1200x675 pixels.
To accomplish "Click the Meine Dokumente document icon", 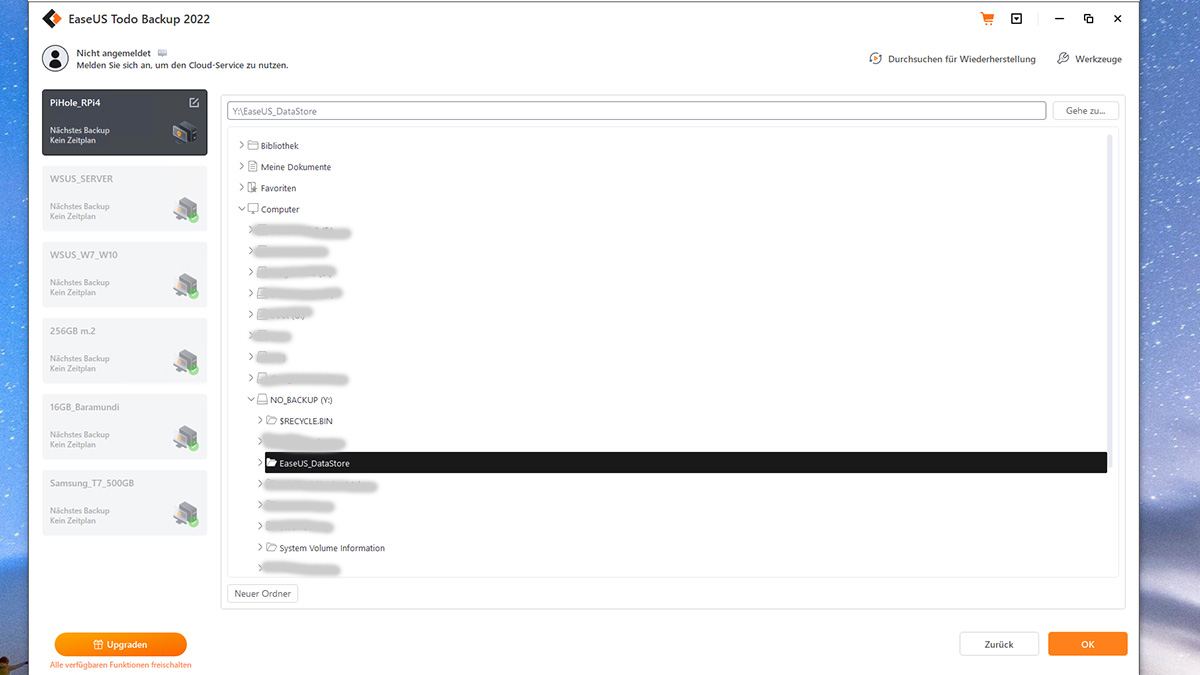I will point(253,167).
